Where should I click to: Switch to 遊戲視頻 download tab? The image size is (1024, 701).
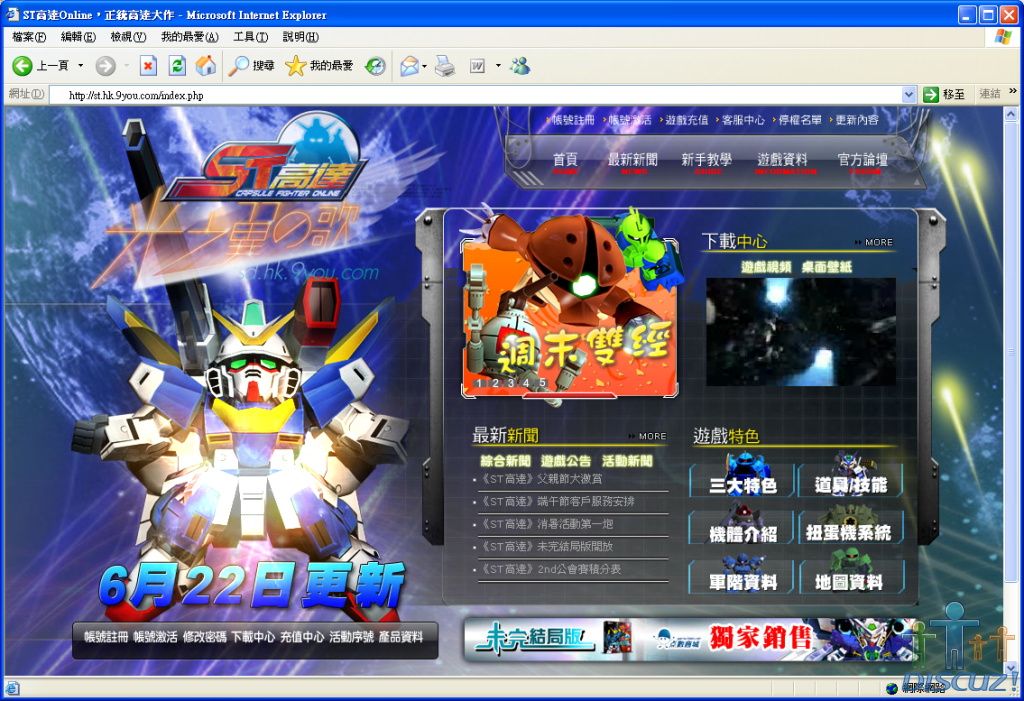pos(766,267)
